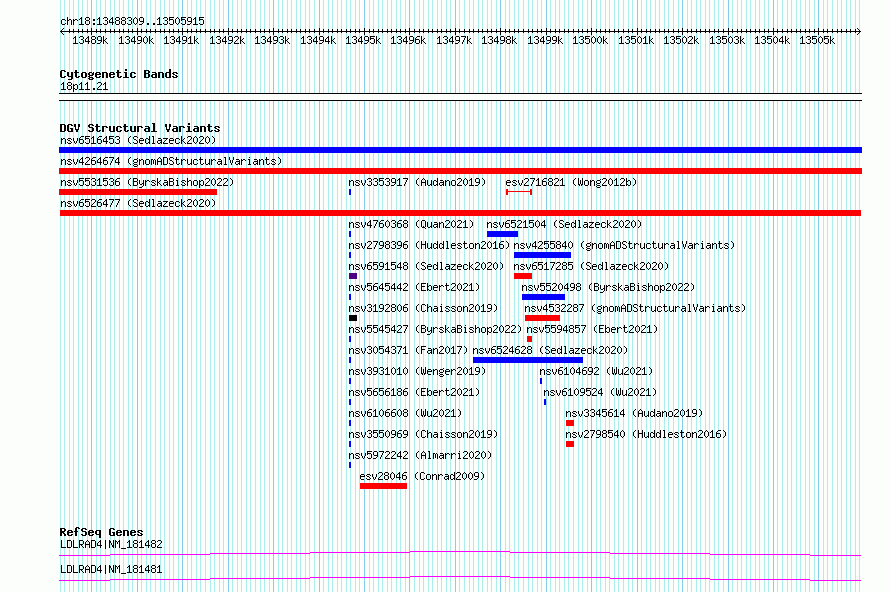Screen dimensions: 890x592
Task: Open the nsv3931010 (Wenger2019) label
Action: point(417,371)
